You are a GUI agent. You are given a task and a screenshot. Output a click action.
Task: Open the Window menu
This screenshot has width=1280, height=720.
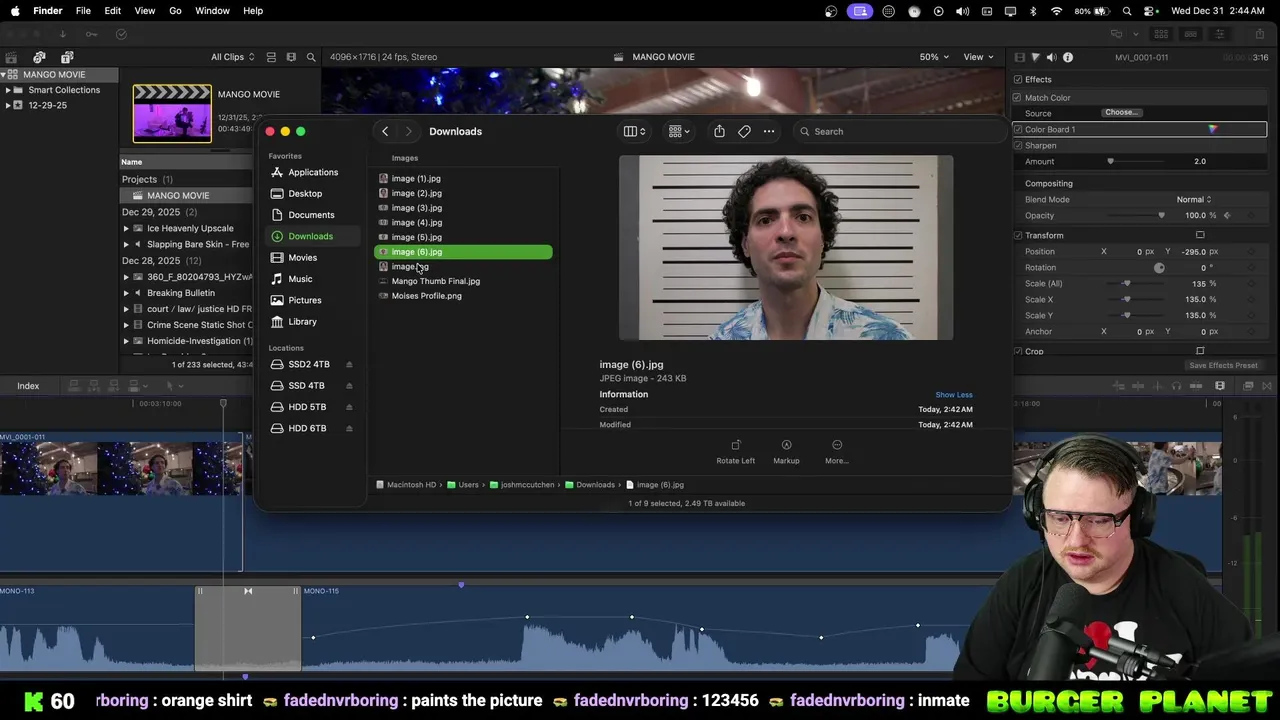212,11
